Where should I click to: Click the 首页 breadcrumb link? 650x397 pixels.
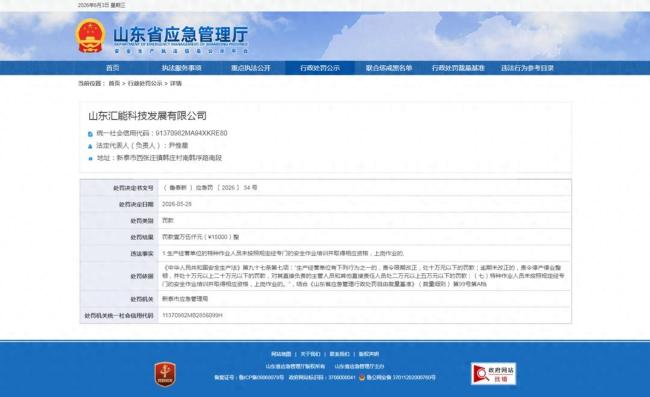tap(114, 83)
